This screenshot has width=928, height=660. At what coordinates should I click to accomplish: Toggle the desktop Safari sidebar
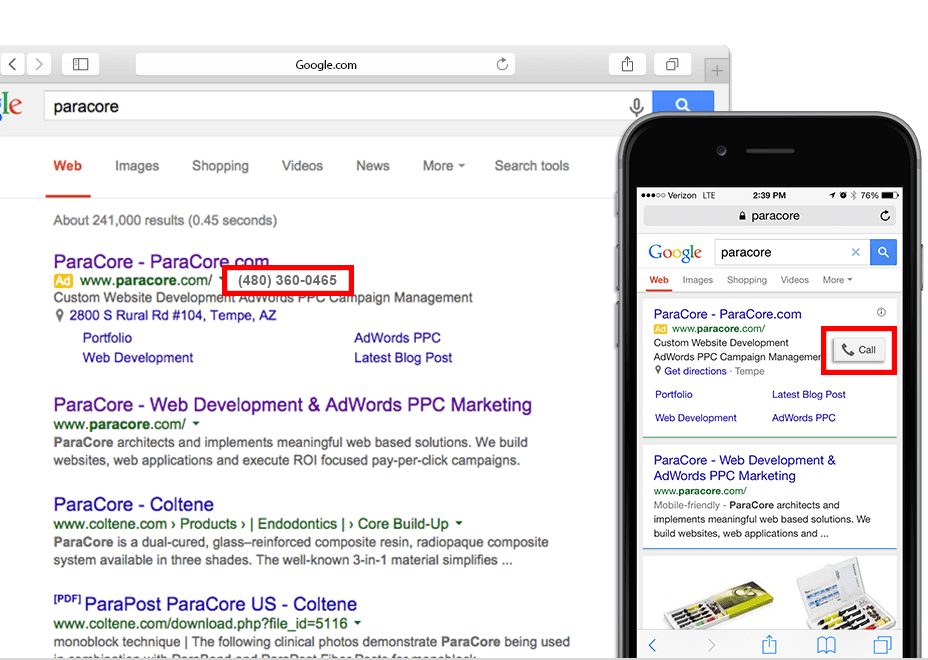80,64
